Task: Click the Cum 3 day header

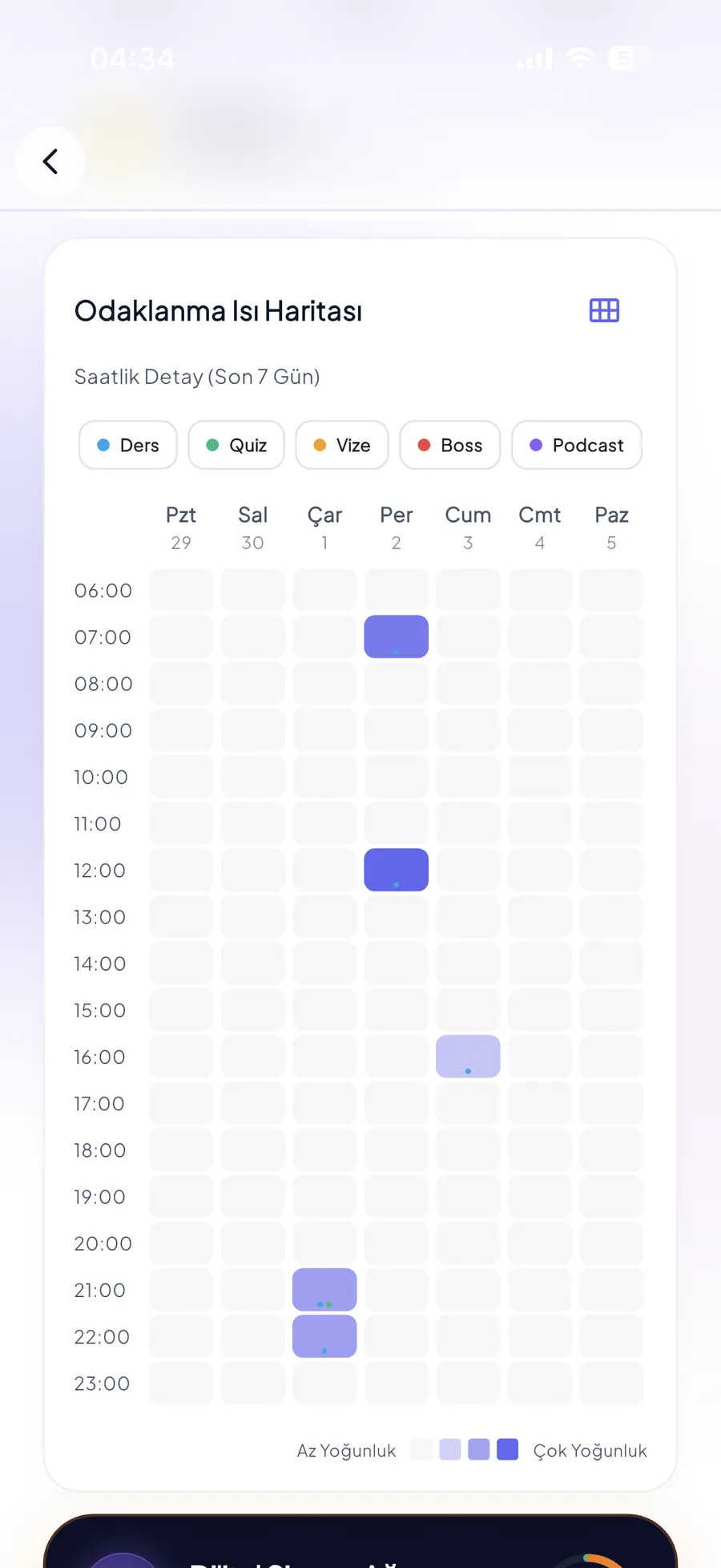Action: pyautogui.click(x=468, y=527)
